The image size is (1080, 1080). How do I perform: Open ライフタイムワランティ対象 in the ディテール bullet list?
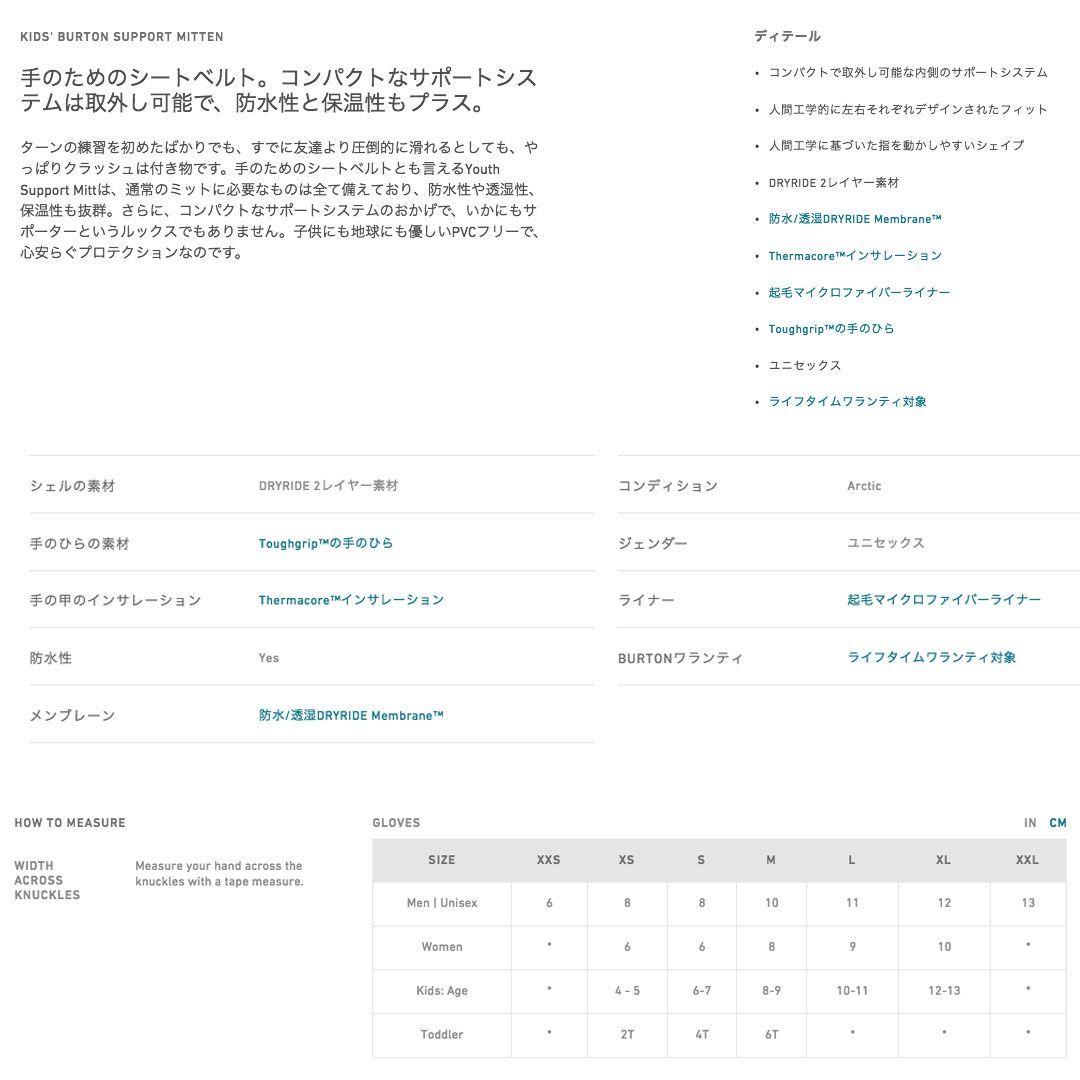(847, 402)
